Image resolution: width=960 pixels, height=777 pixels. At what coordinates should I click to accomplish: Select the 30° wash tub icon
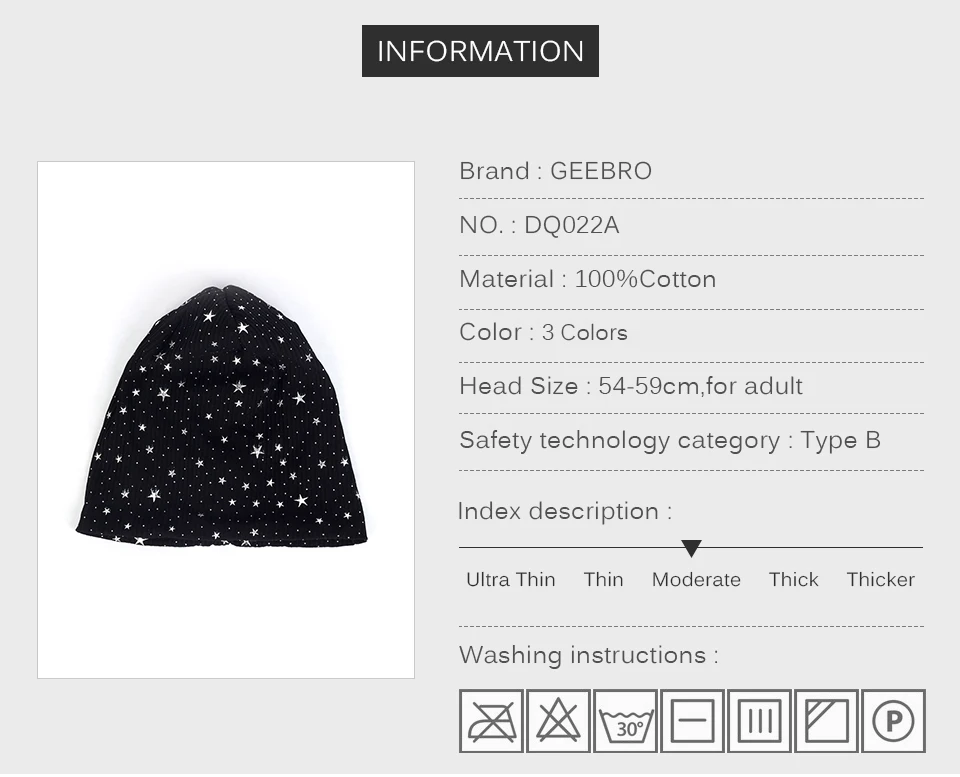pos(625,721)
